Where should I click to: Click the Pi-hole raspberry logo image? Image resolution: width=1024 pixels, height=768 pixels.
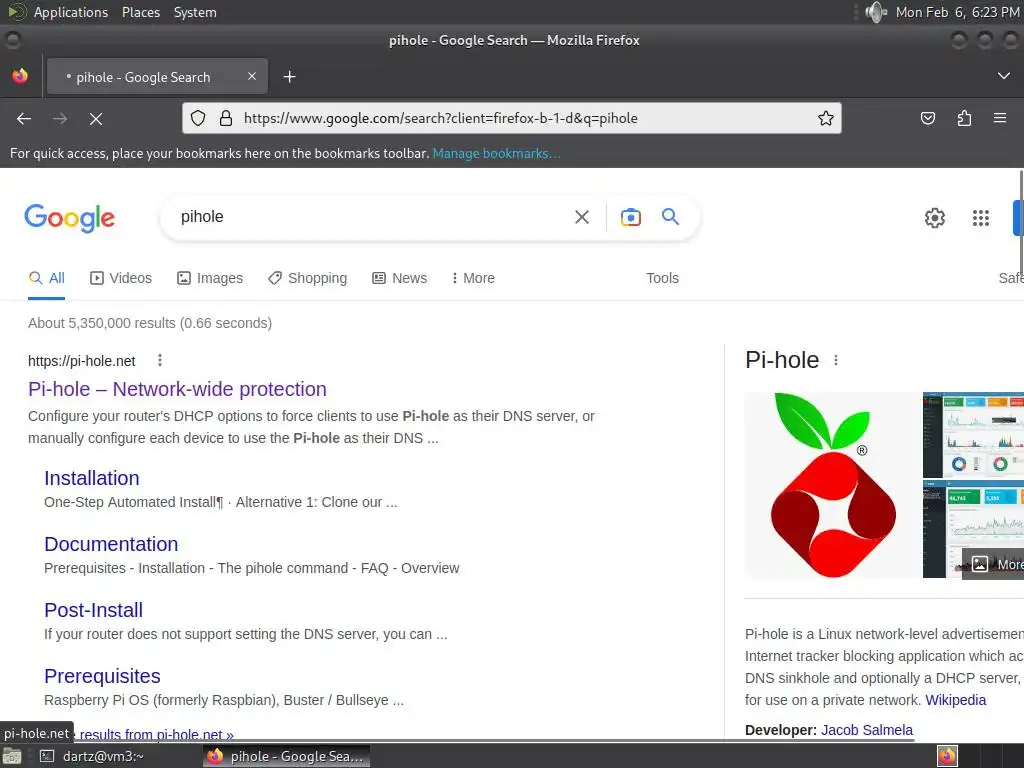coord(833,485)
